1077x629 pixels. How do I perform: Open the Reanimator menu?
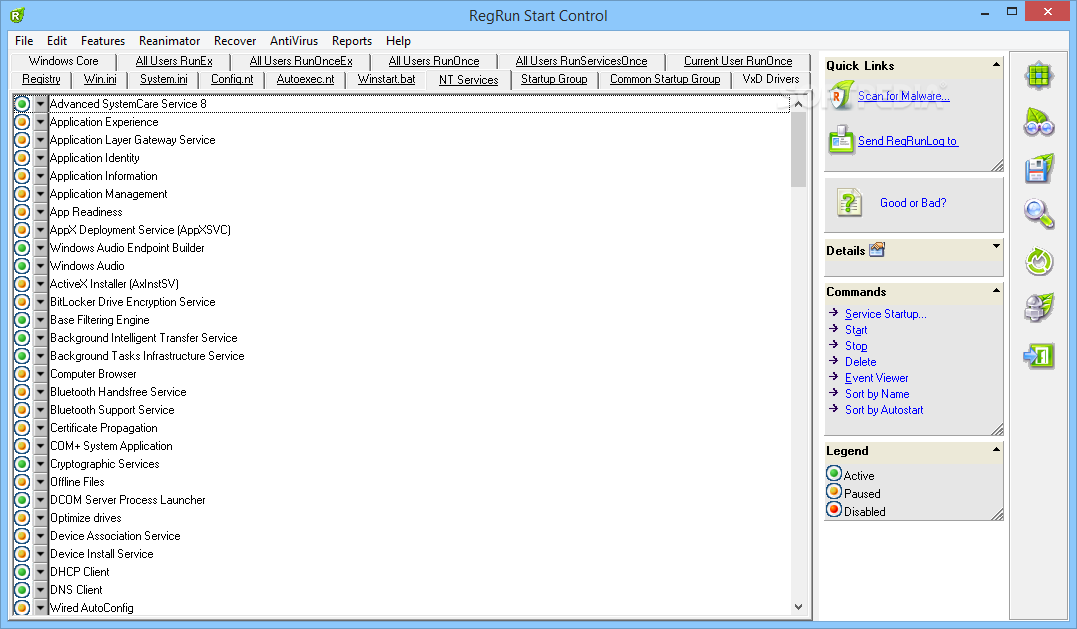pos(169,41)
